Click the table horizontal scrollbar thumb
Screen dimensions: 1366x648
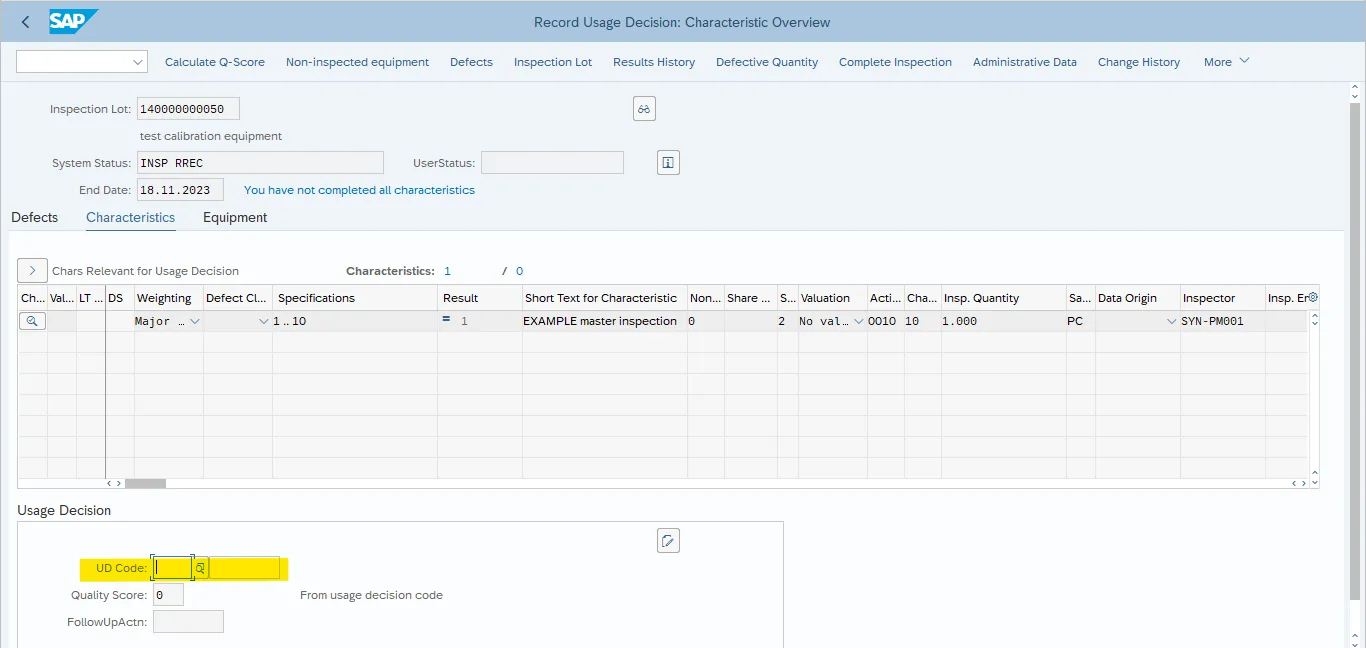145,483
